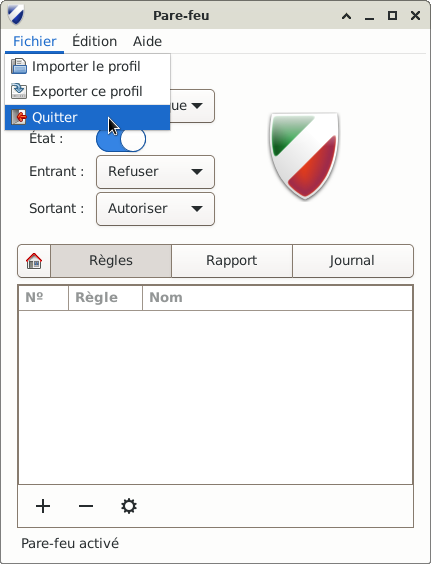Viewport: 431px width, 564px height.
Task: Switch to the Journal tab
Action: (353, 261)
